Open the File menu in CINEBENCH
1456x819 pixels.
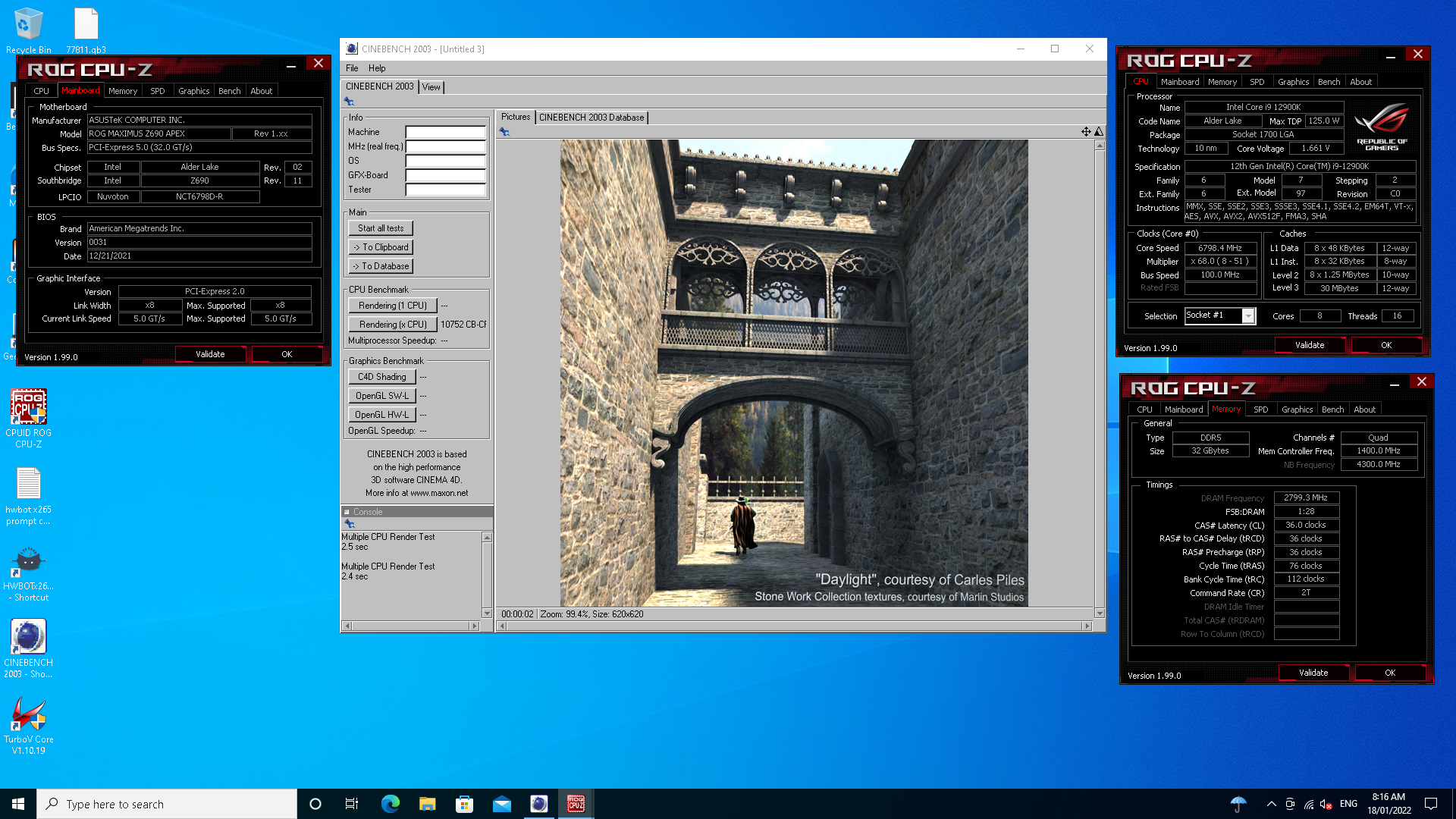click(352, 68)
